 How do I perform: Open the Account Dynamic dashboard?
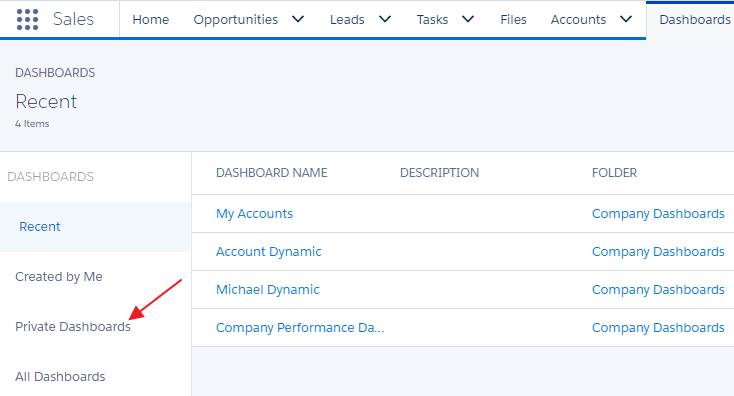pos(269,252)
